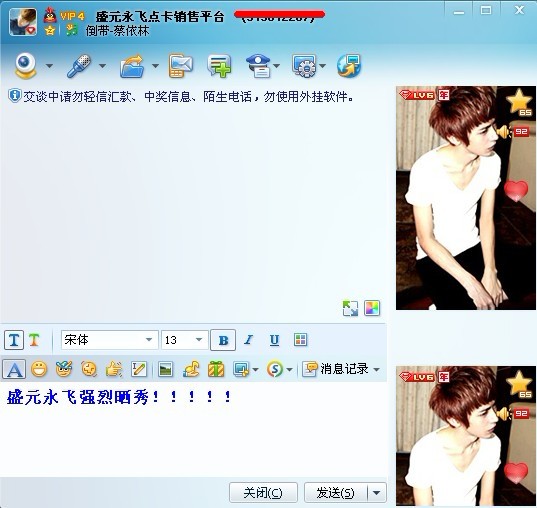Viewport: 537px width, 508px height.
Task: Expand the 消息记录 dropdown arrow
Action: click(x=377, y=370)
